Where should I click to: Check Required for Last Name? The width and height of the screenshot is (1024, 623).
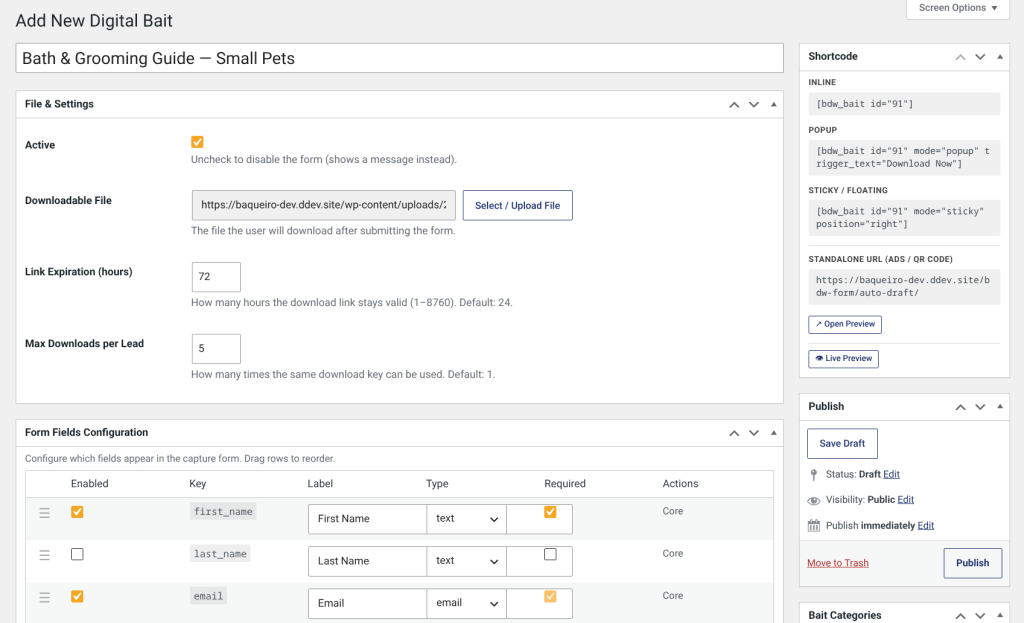[551, 554]
